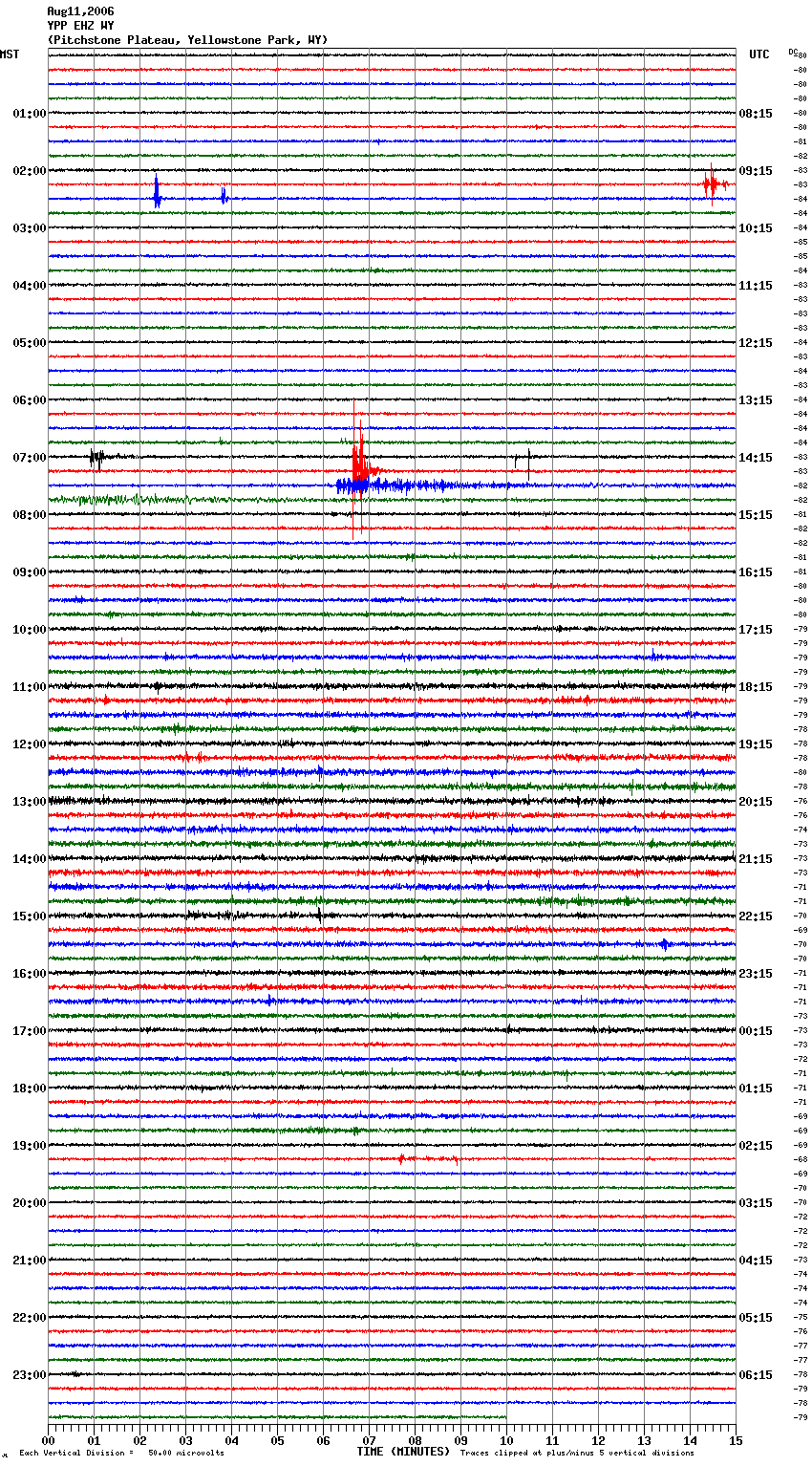The image size is (812, 1466).
Task: Click the "TIME (MINUTES)" axis title
Action: point(403,1452)
